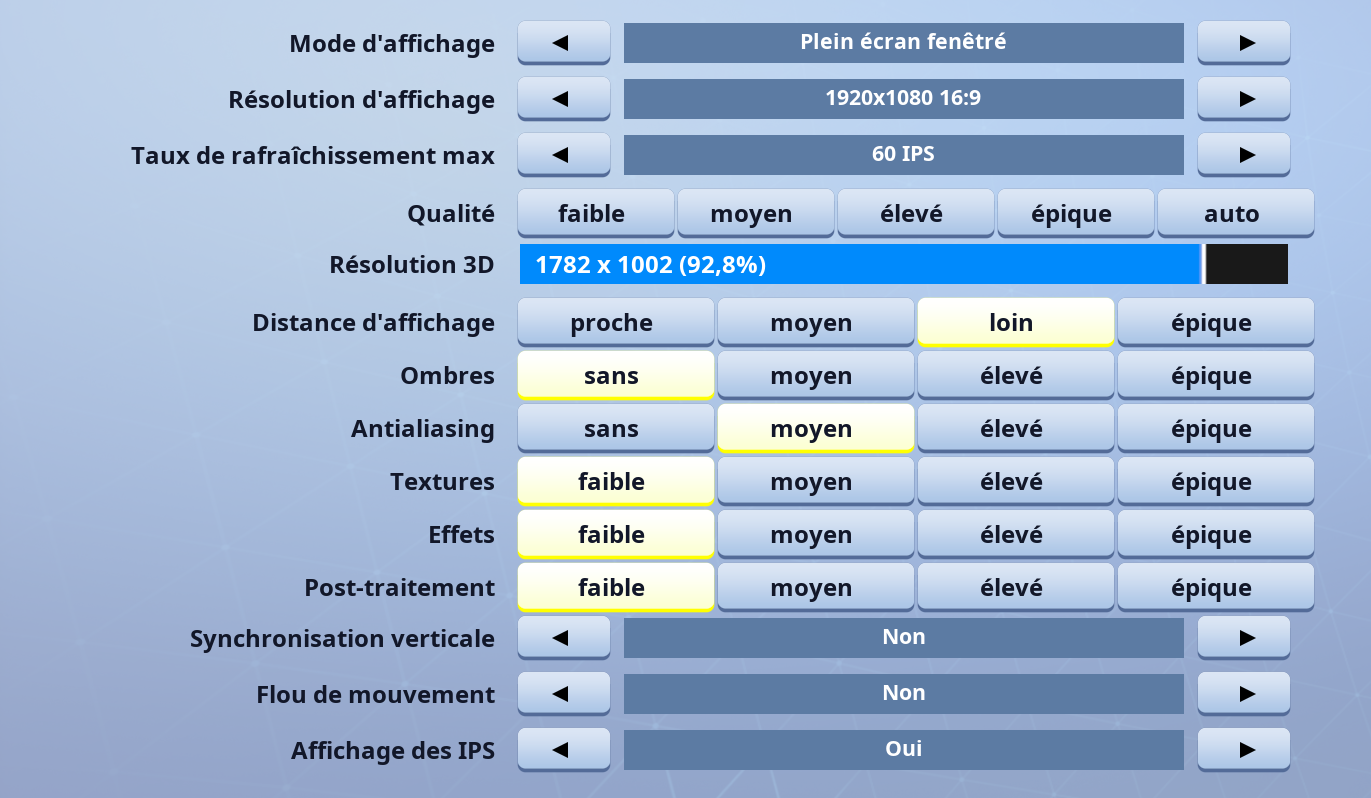This screenshot has width=1371, height=798.
Task: Click the Non value for Flou de mouvement
Action: (x=904, y=694)
